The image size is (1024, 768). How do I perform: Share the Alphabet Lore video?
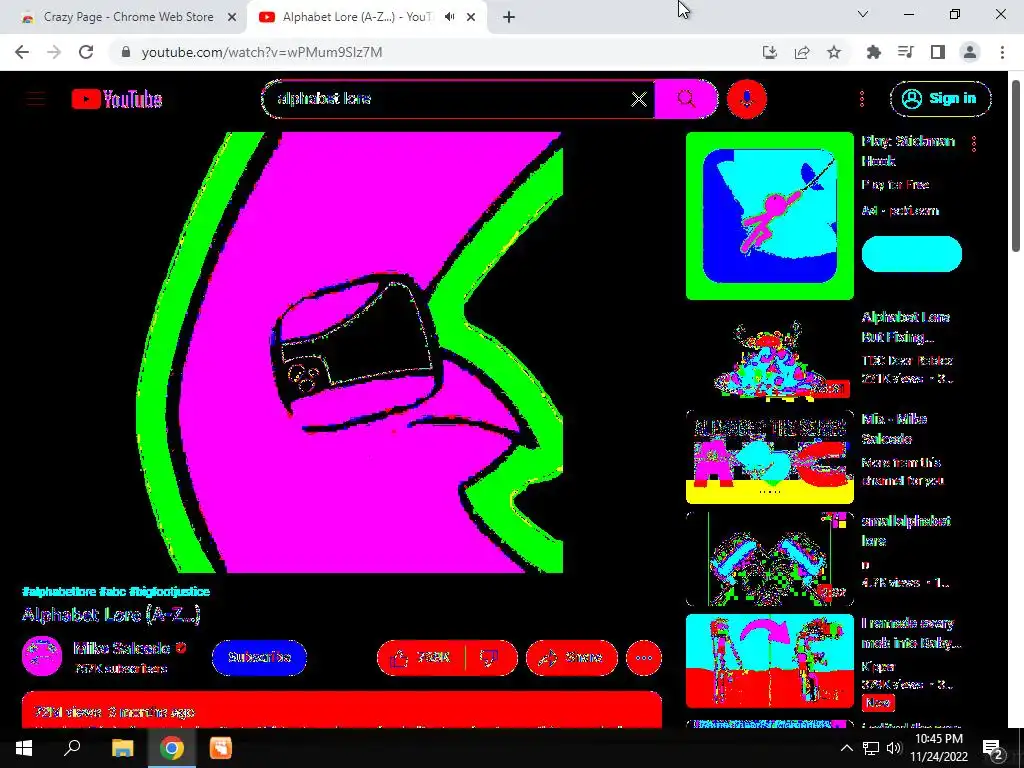pyautogui.click(x=571, y=658)
